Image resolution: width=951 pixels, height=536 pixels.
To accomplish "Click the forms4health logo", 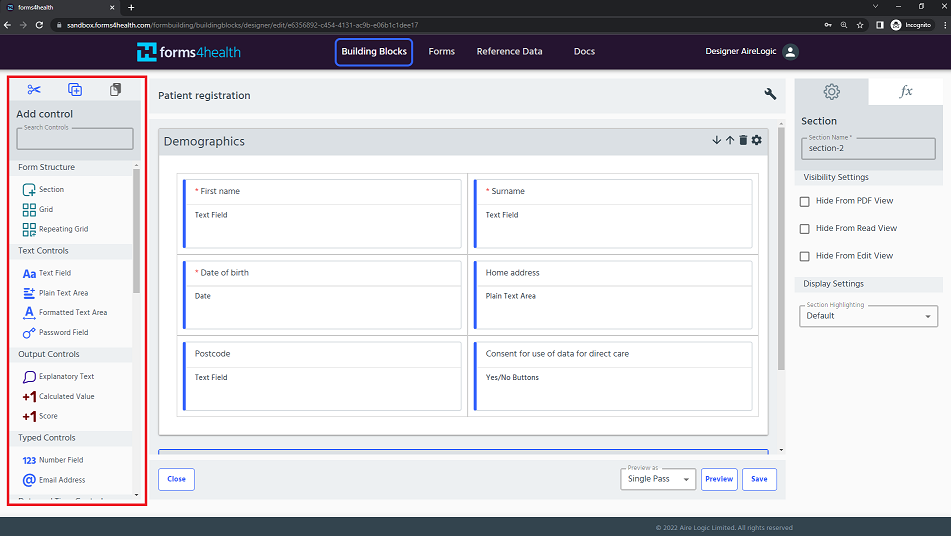I will (189, 52).
